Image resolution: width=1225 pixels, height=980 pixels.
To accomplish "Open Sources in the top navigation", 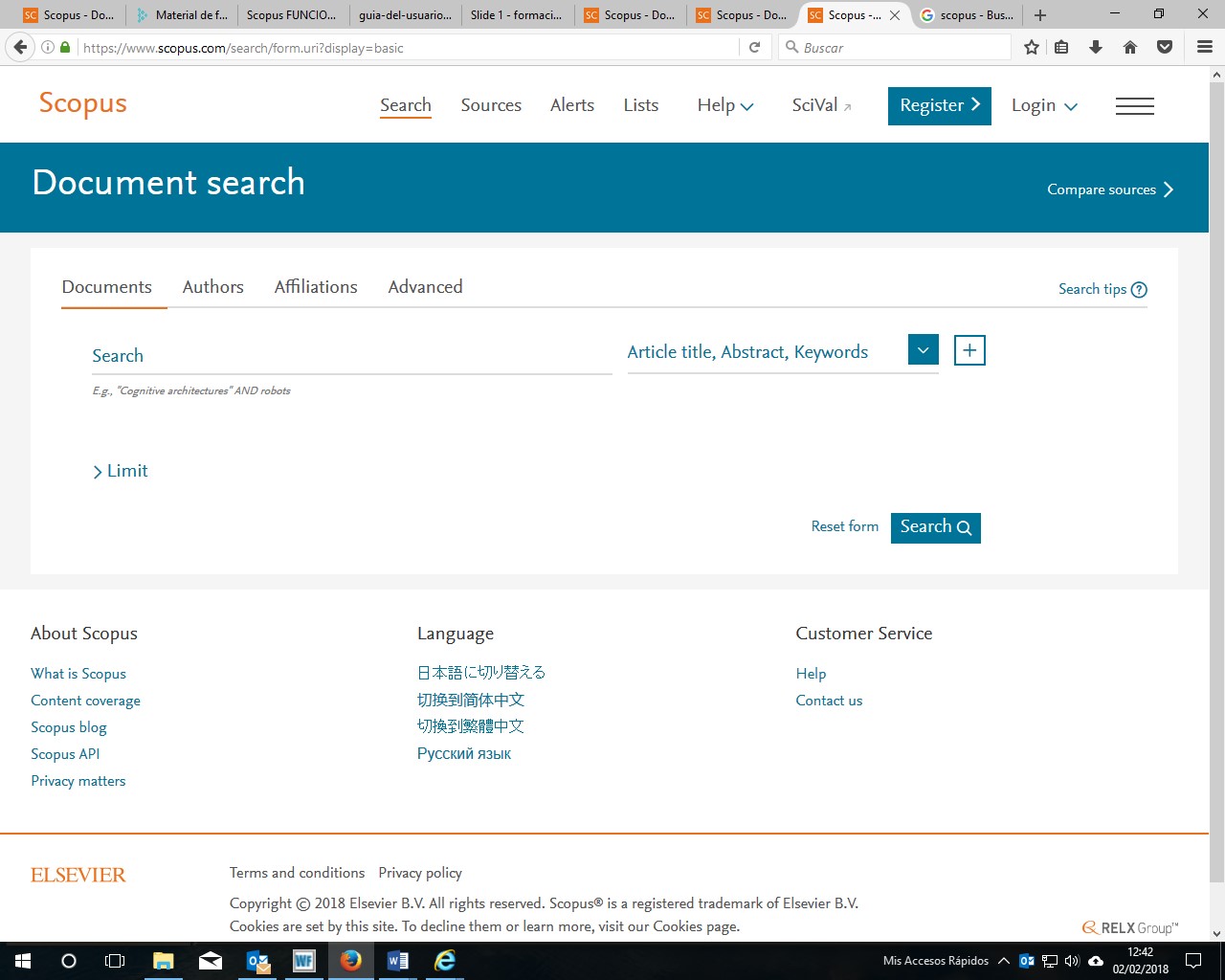I will point(491,105).
